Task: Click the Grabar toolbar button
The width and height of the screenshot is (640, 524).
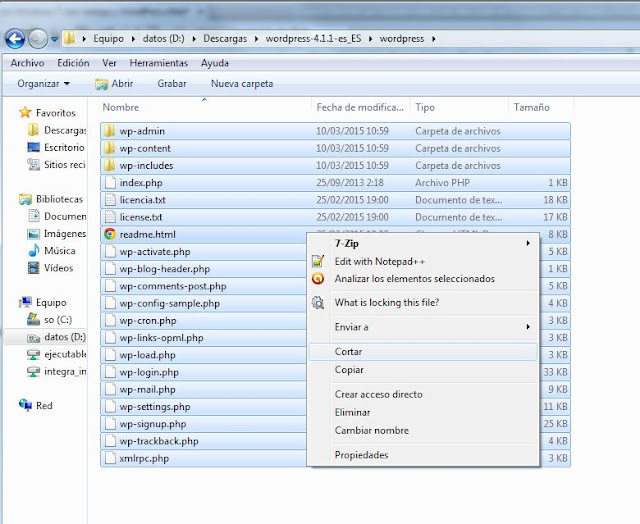Action: (172, 84)
